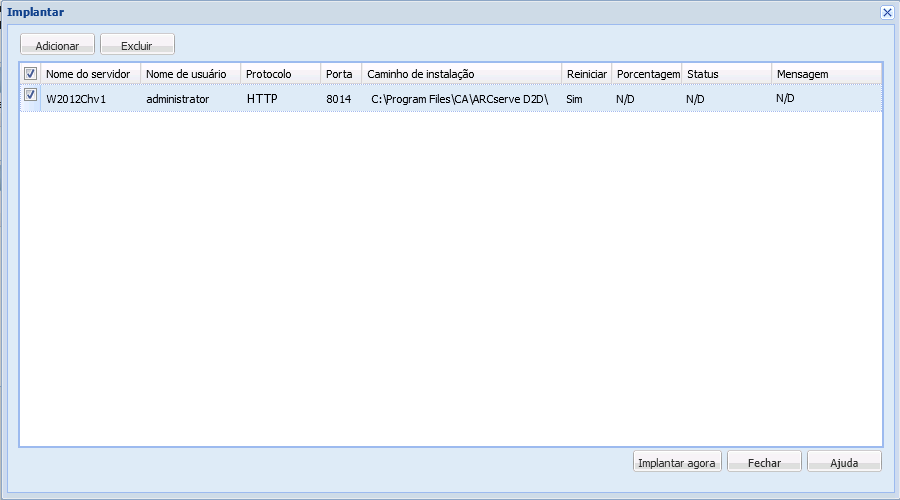The width and height of the screenshot is (900, 500).
Task: Close the Implantar dialog with X icon
Action: [x=887, y=12]
